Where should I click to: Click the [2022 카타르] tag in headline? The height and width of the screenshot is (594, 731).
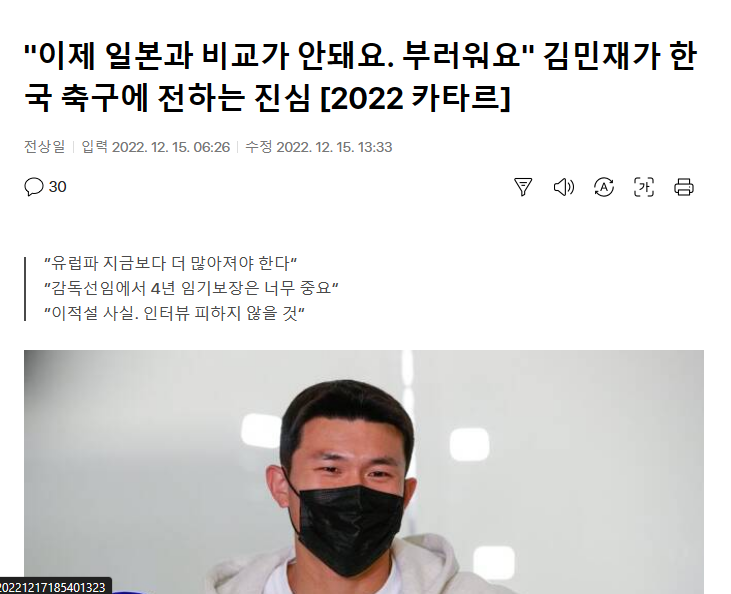(416, 98)
